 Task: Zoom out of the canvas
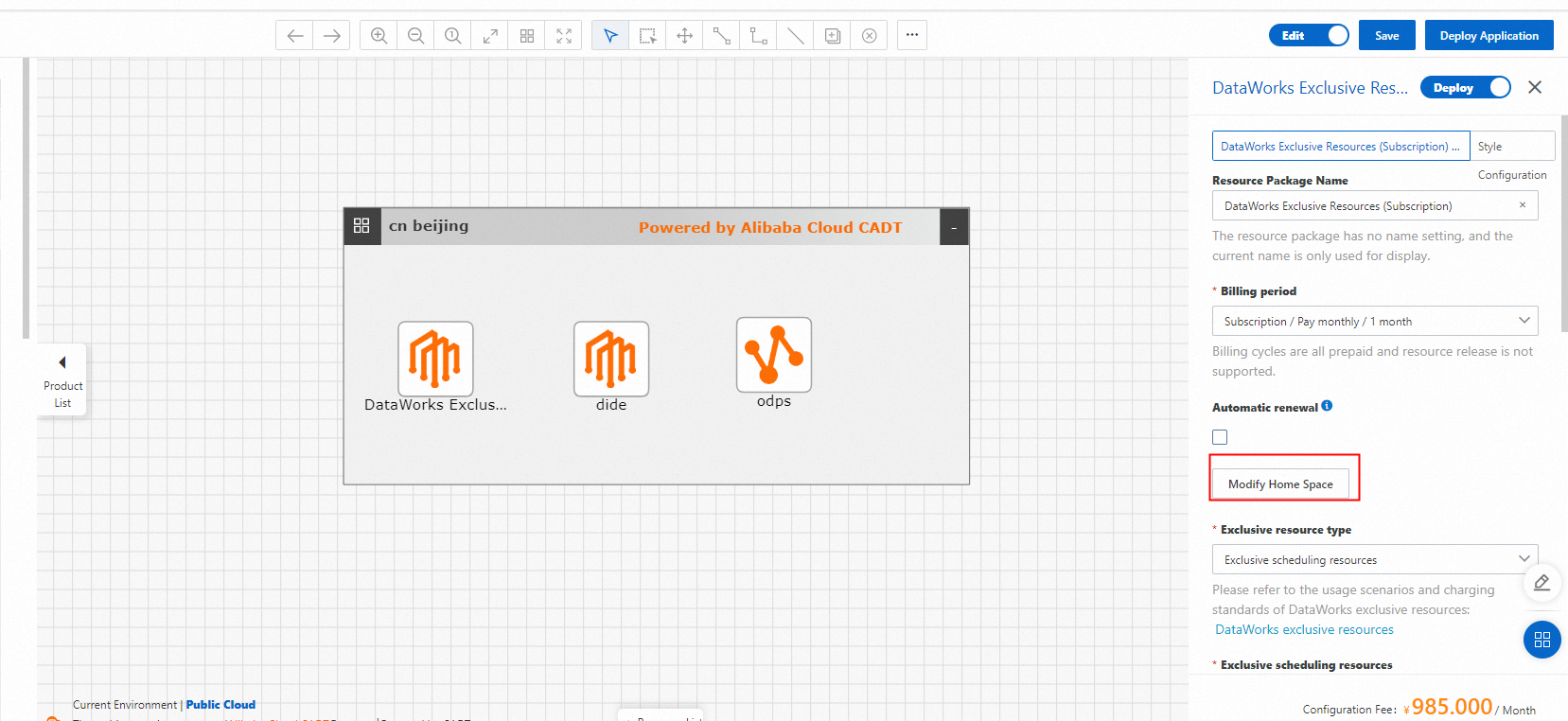[x=415, y=36]
